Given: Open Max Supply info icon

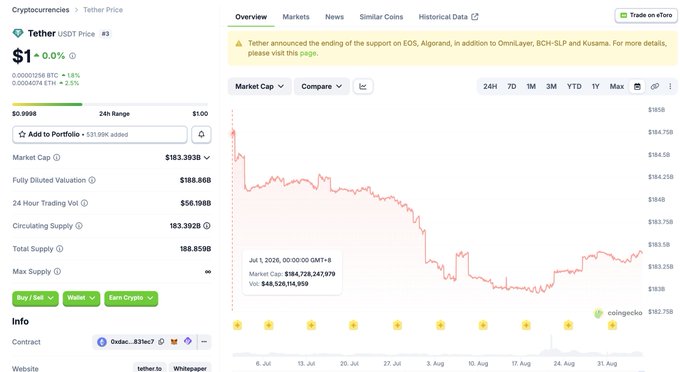Looking at the screenshot, I should 57,271.
